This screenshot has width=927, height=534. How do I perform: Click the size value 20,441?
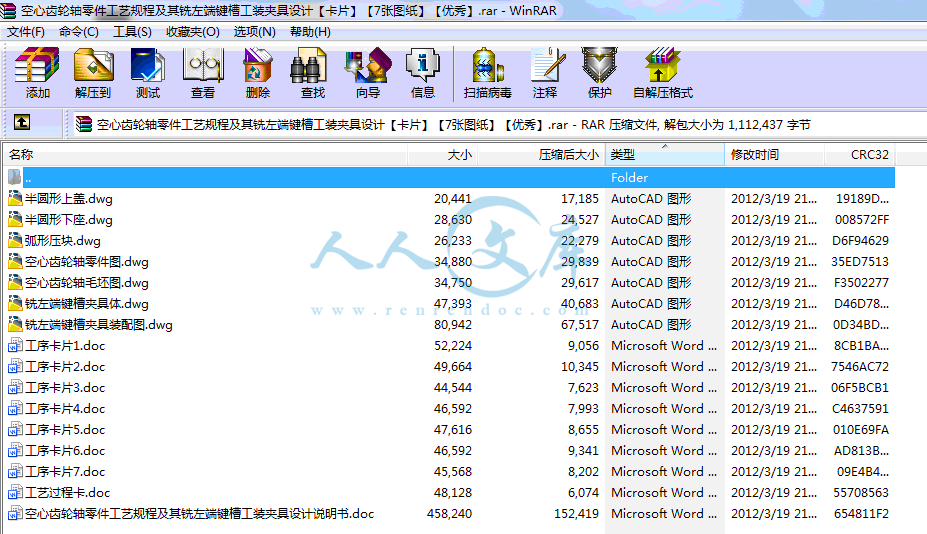[x=453, y=198]
